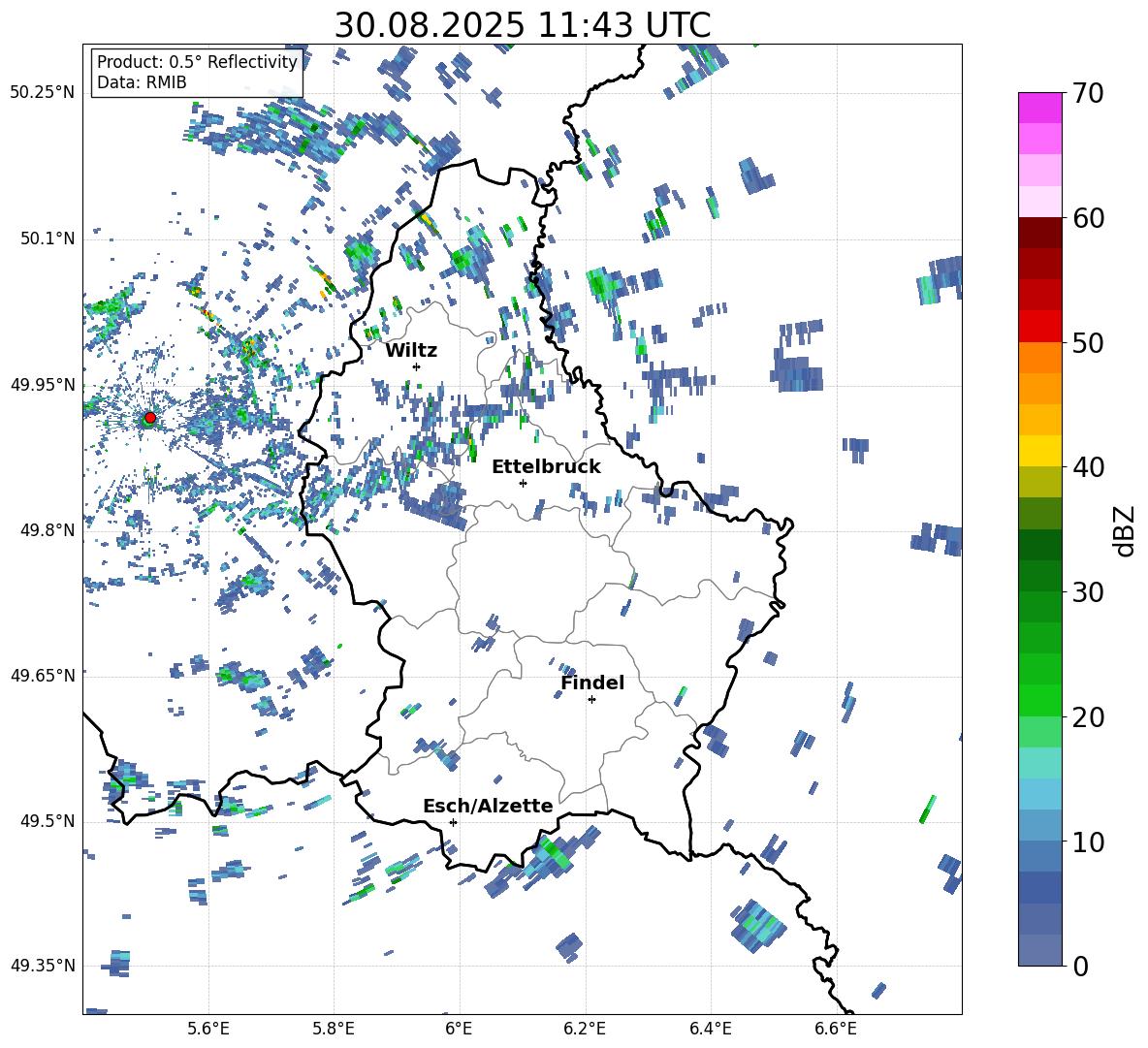Click the Esch/Alzette city label
This screenshot has height=1048, width=1148.
(x=488, y=806)
